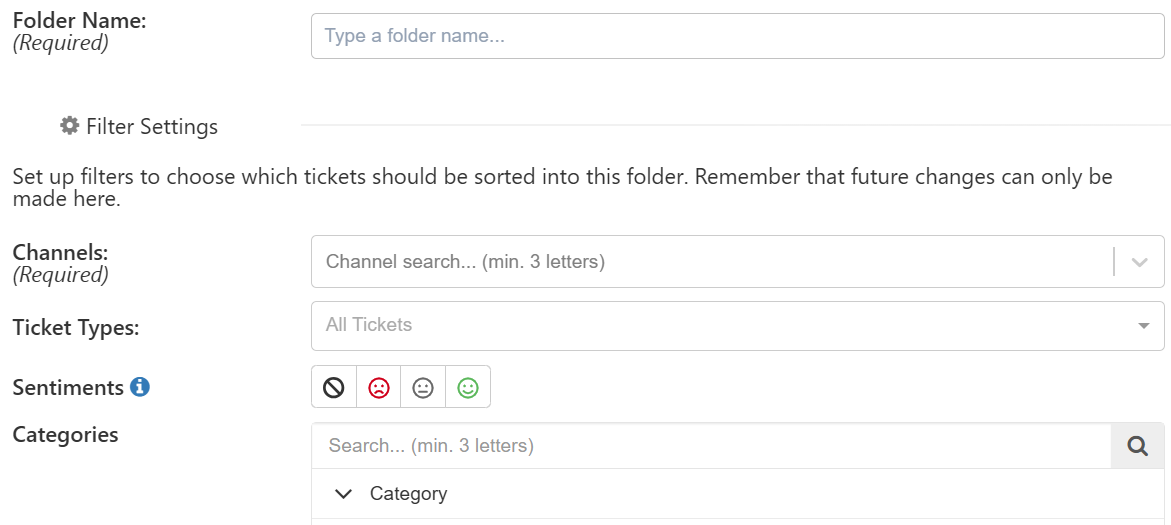The width and height of the screenshot is (1171, 525).
Task: Click the Folder Name label
Action: [79, 21]
